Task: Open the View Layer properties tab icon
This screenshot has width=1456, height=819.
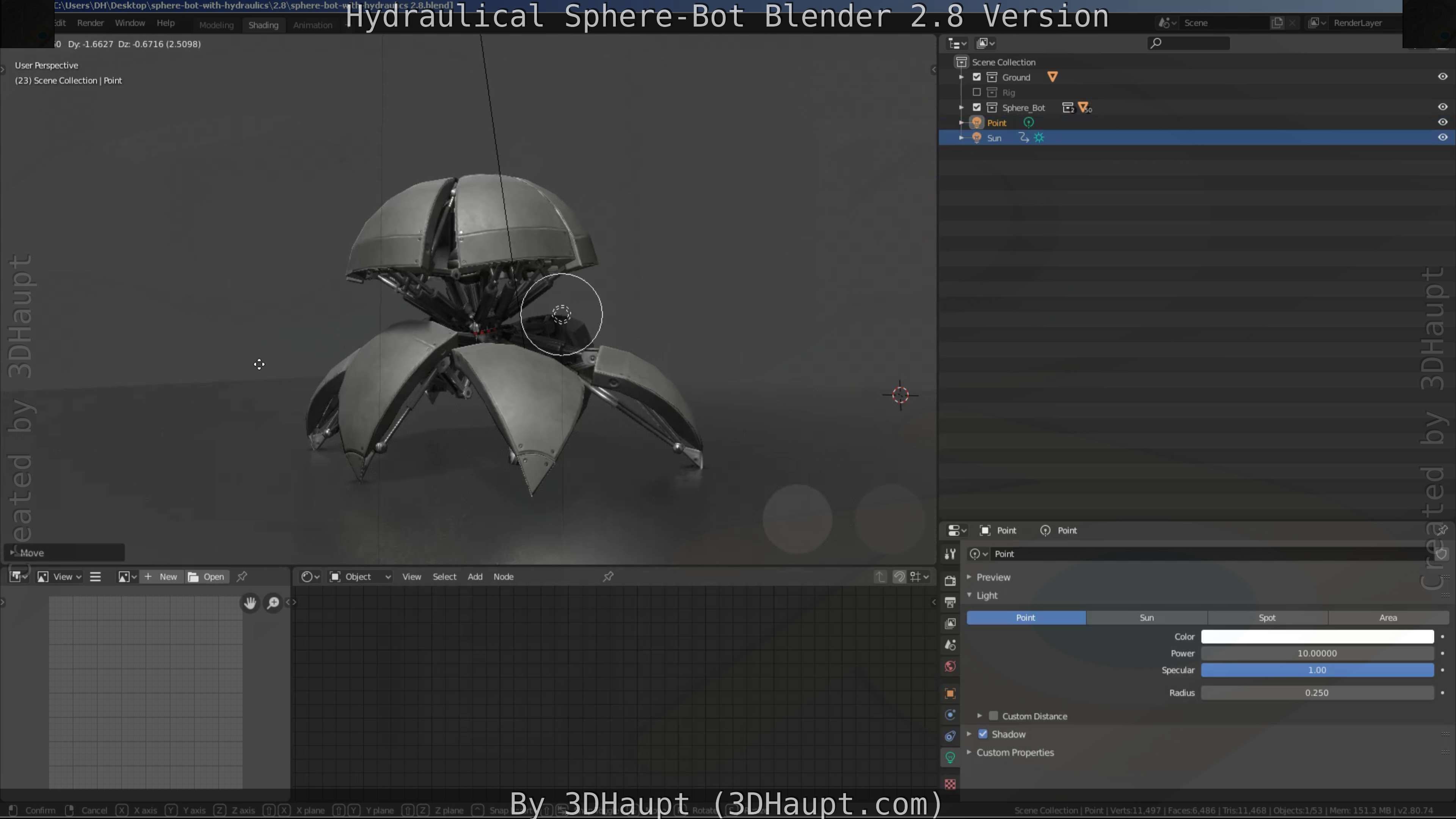Action: point(950,623)
